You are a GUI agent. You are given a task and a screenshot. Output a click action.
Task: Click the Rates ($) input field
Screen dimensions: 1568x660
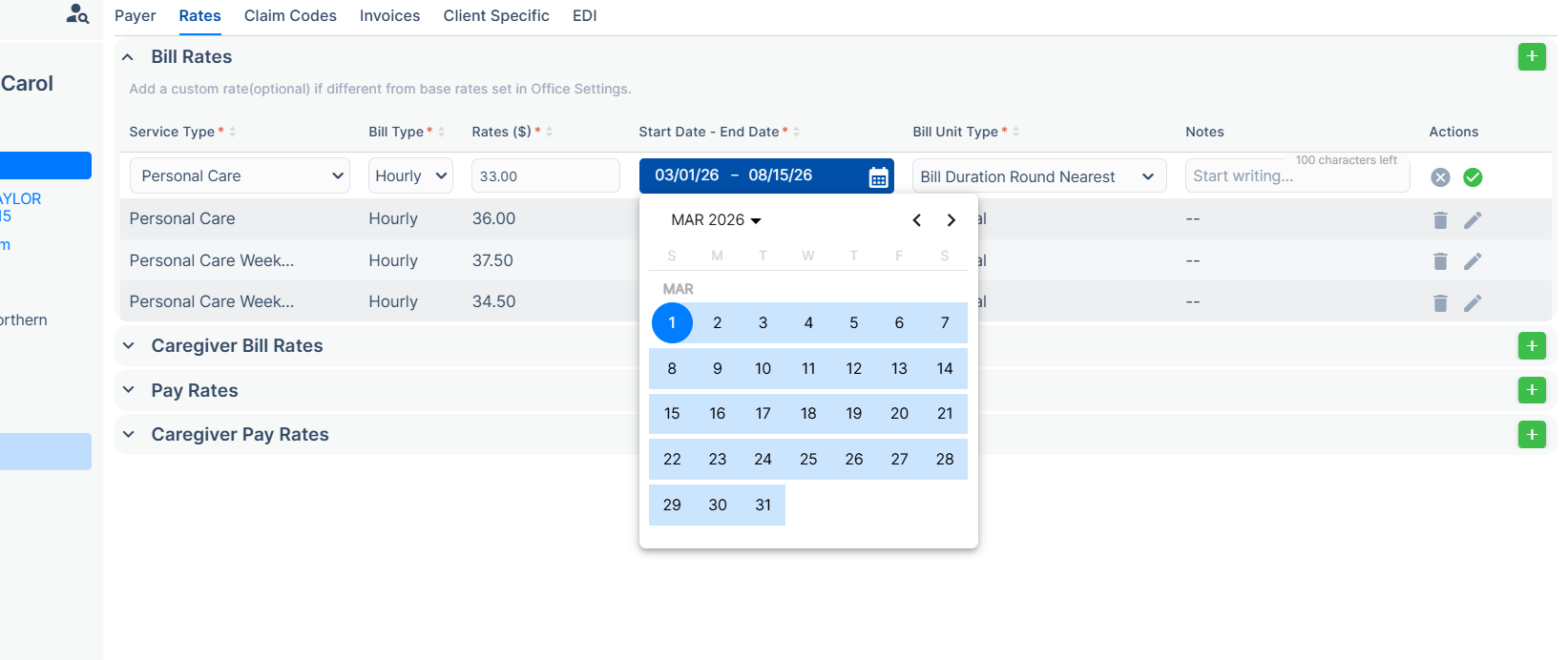point(546,175)
